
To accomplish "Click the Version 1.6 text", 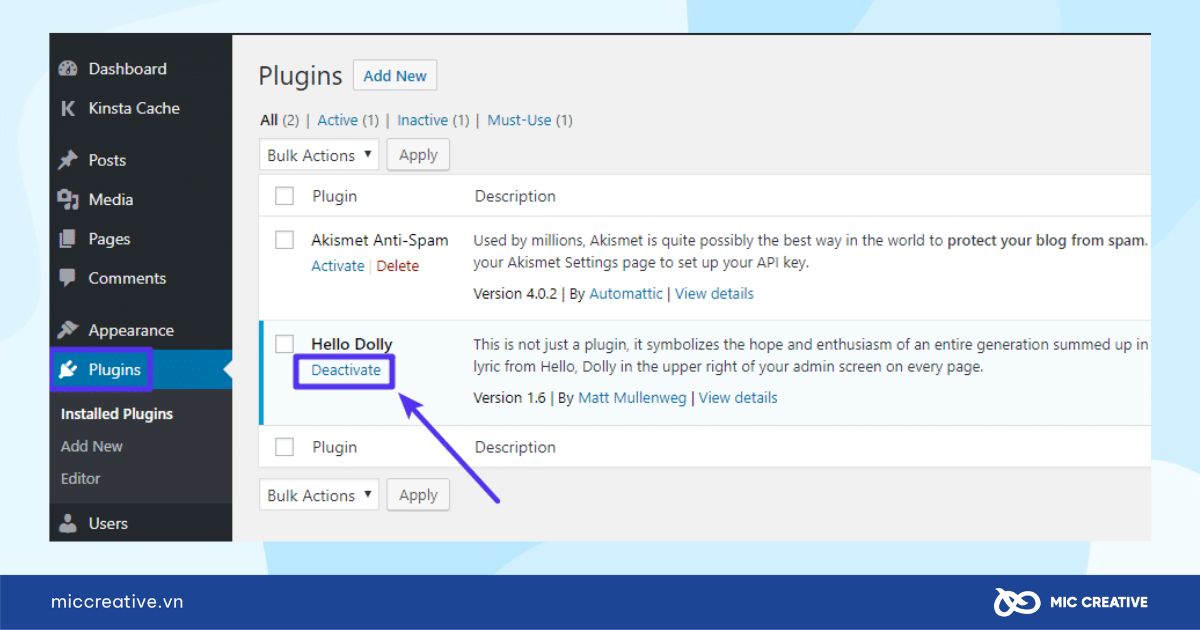I will (509, 398).
